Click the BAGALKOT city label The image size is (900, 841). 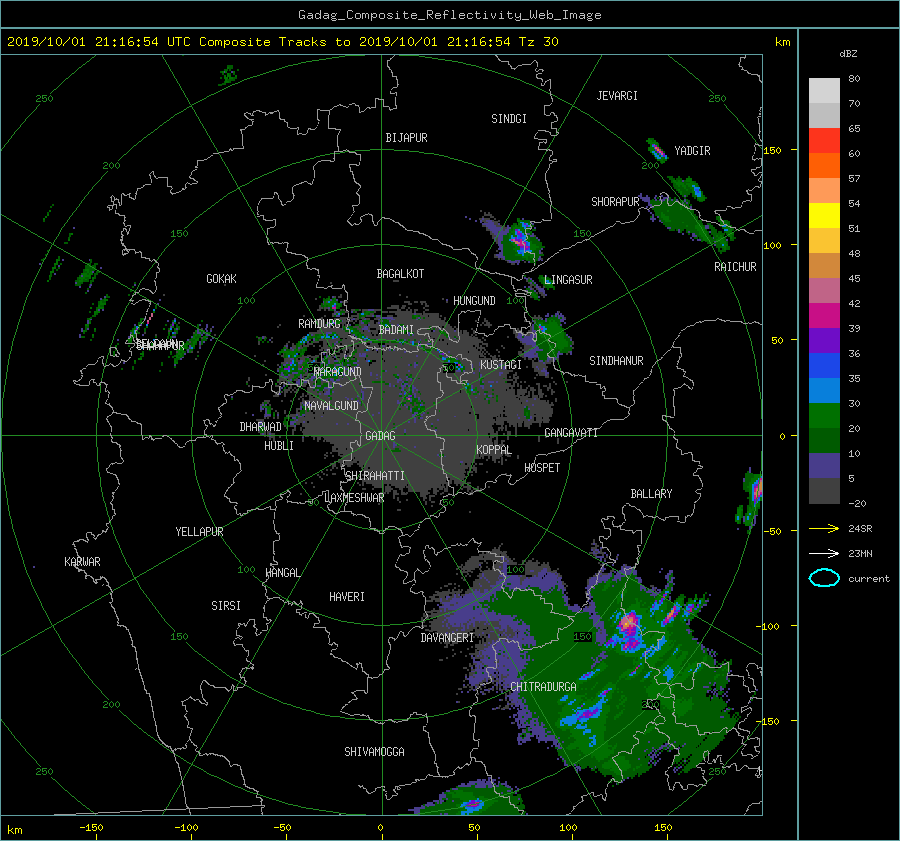[400, 274]
